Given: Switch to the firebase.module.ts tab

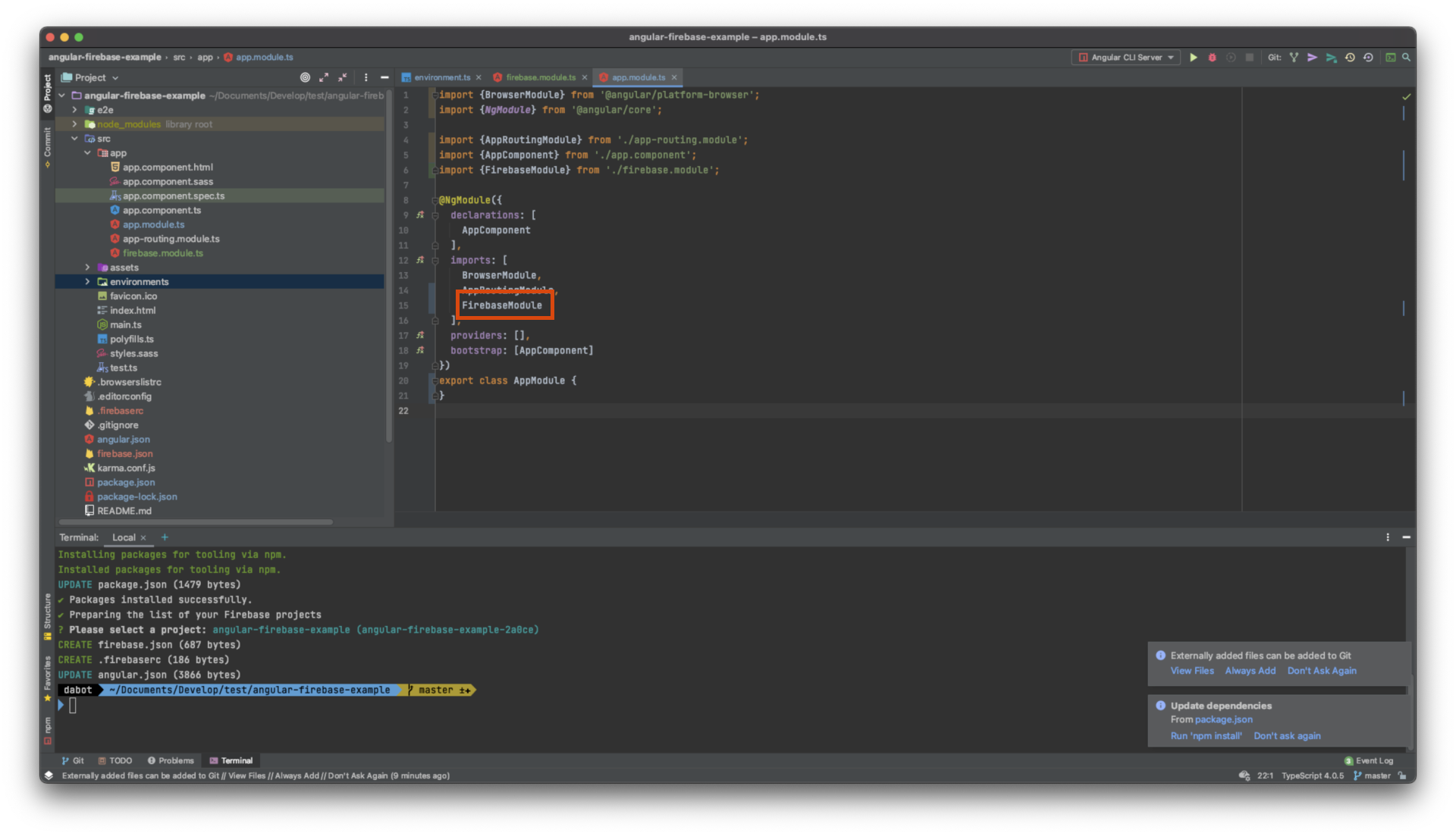Looking at the screenshot, I should click(x=540, y=77).
